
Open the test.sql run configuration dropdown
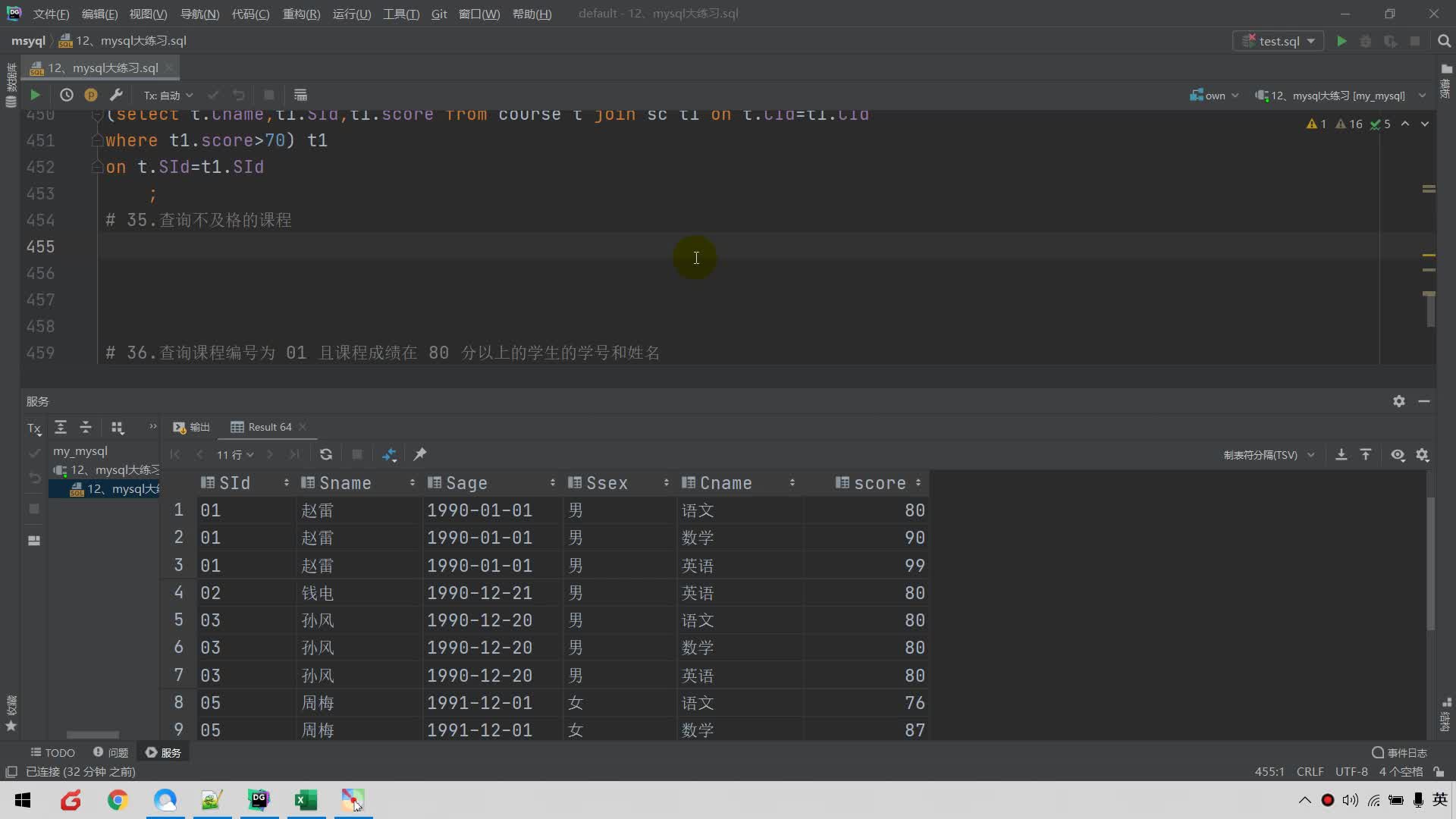click(1279, 41)
